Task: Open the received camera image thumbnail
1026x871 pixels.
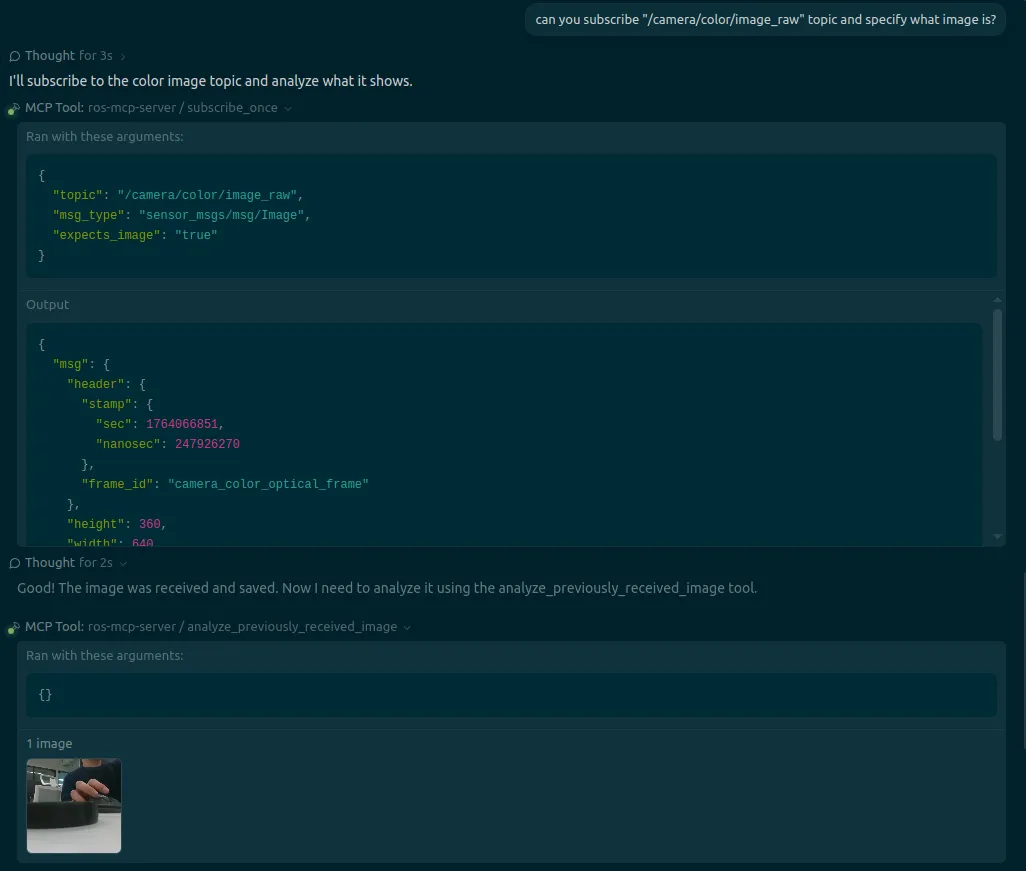Action: (x=74, y=806)
